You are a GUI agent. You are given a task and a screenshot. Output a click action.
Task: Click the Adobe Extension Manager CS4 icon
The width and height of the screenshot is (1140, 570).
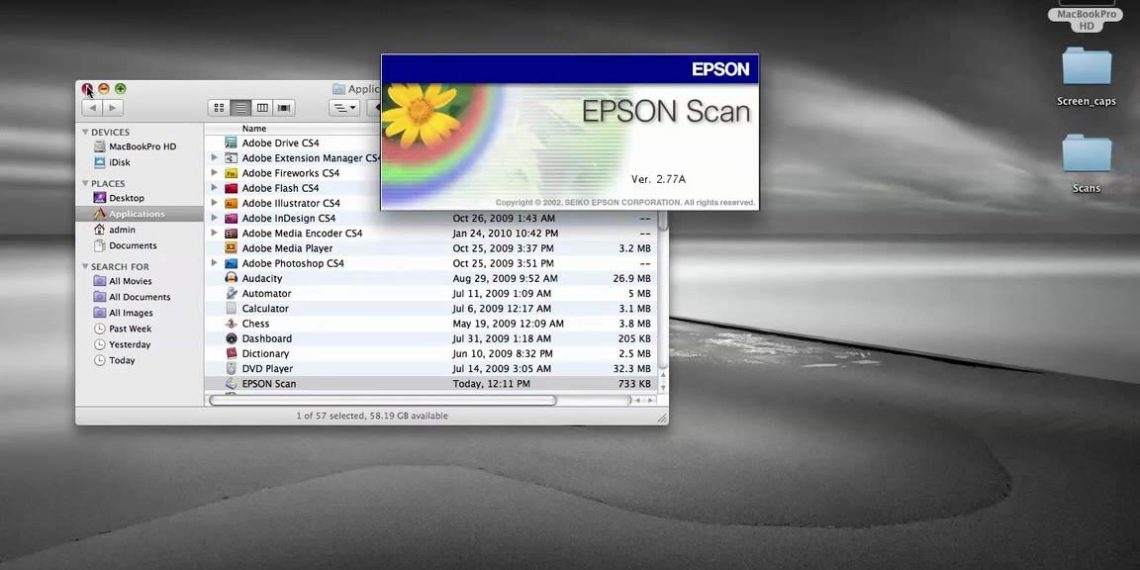[x=231, y=158]
